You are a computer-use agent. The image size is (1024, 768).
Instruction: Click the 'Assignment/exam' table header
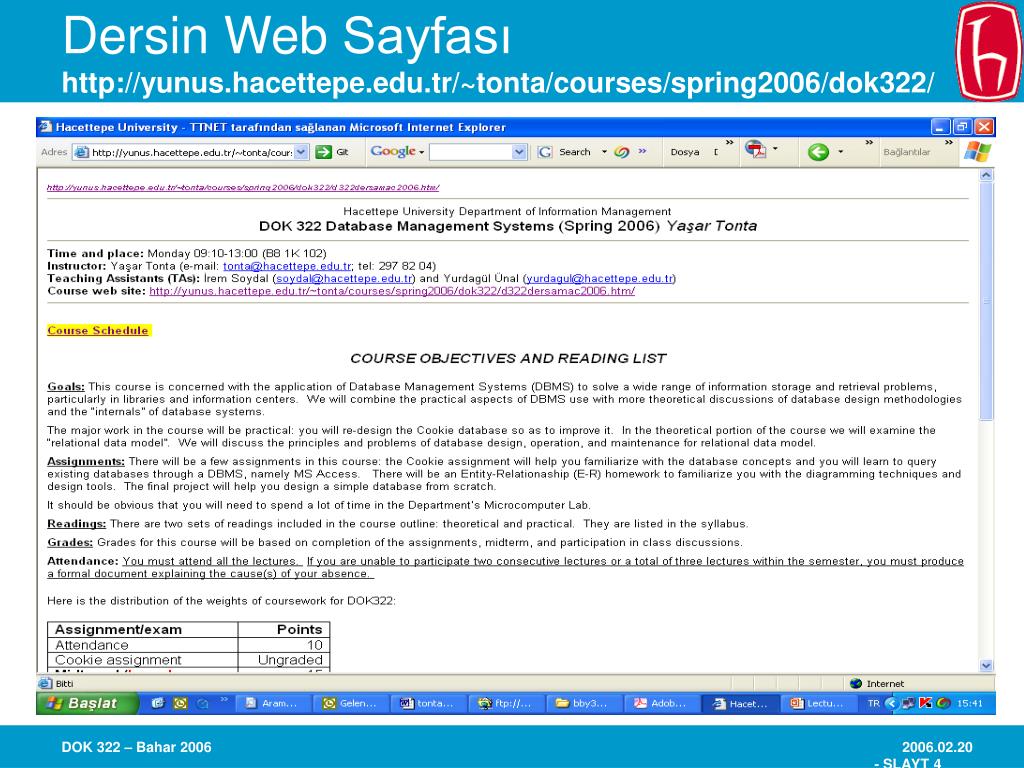pyautogui.click(x=143, y=630)
